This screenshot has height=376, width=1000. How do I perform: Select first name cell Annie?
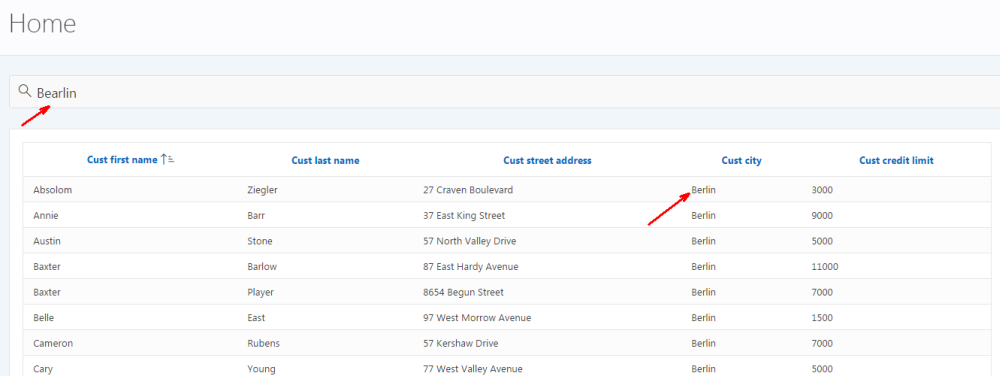pos(46,215)
